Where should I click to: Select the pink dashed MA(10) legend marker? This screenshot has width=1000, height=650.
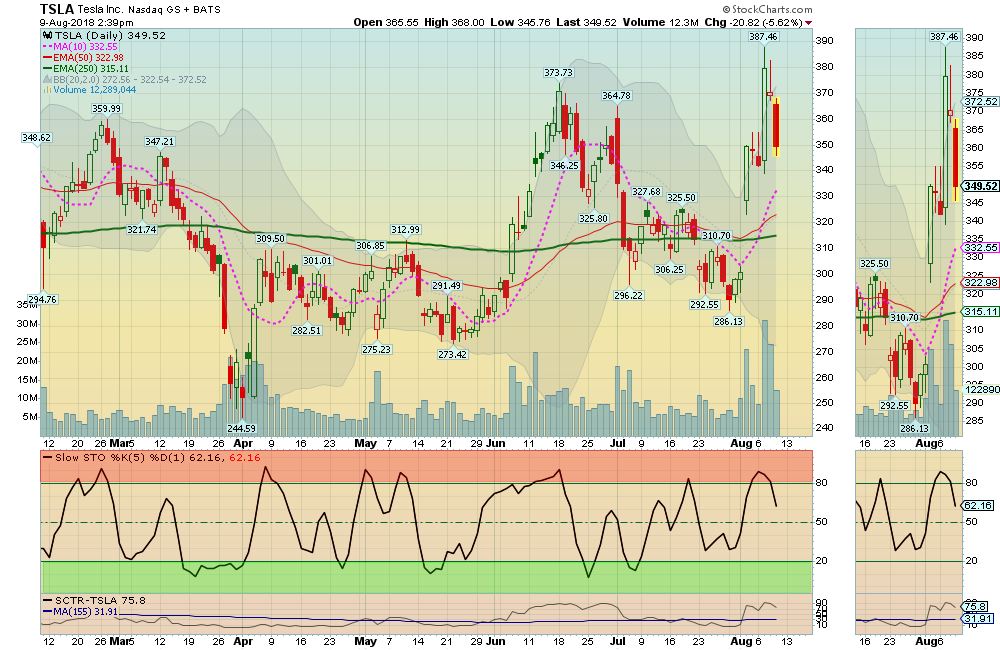pos(47,47)
